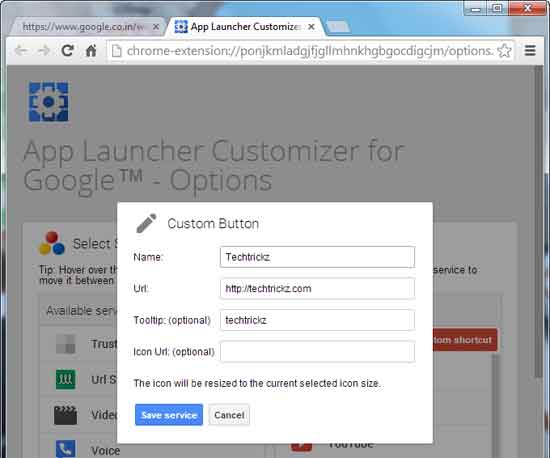Click the Voice service label
This screenshot has width=550, height=458.
106,451
